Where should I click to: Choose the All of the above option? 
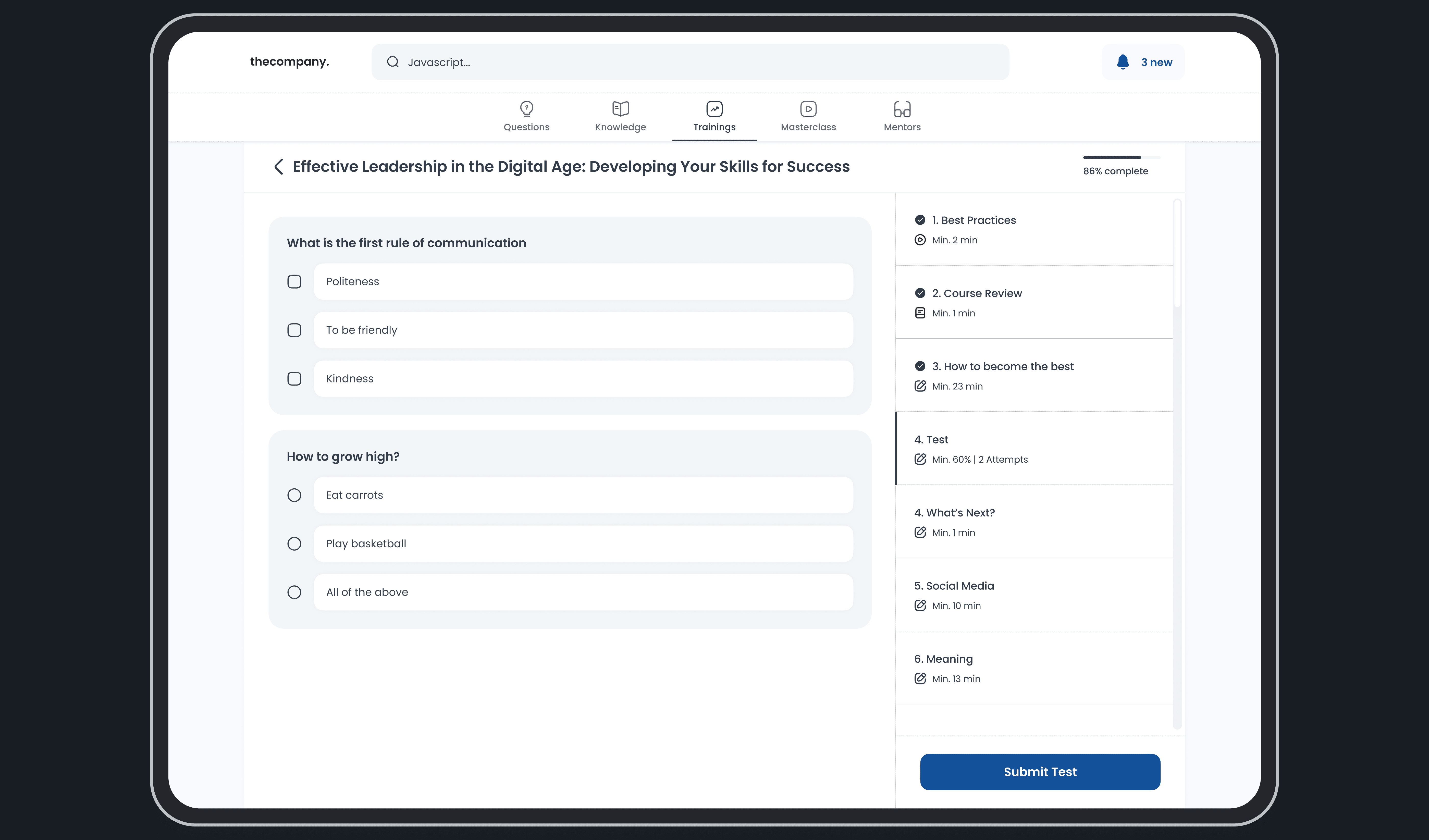tap(294, 592)
